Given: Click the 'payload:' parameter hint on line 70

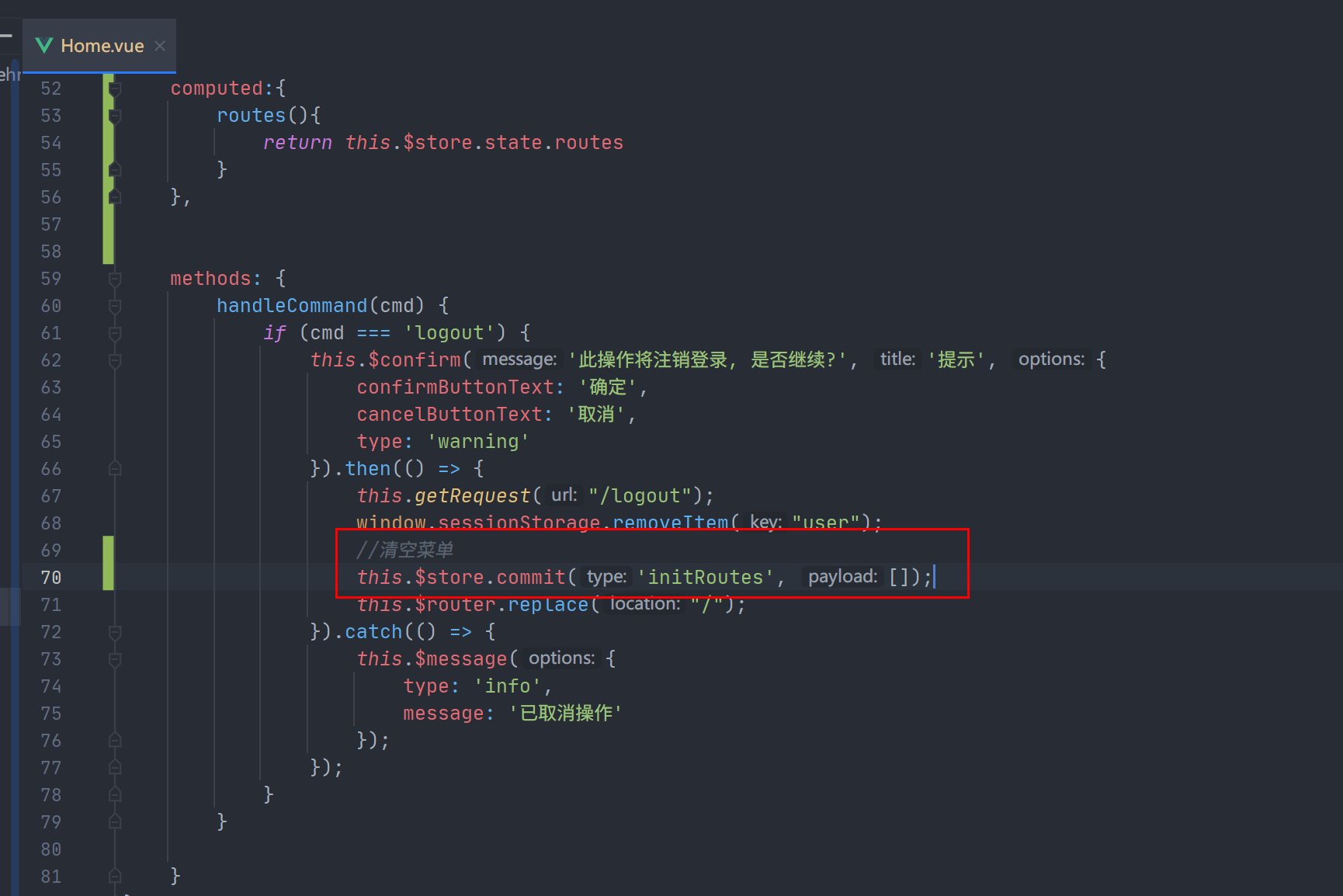Looking at the screenshot, I should [842, 577].
